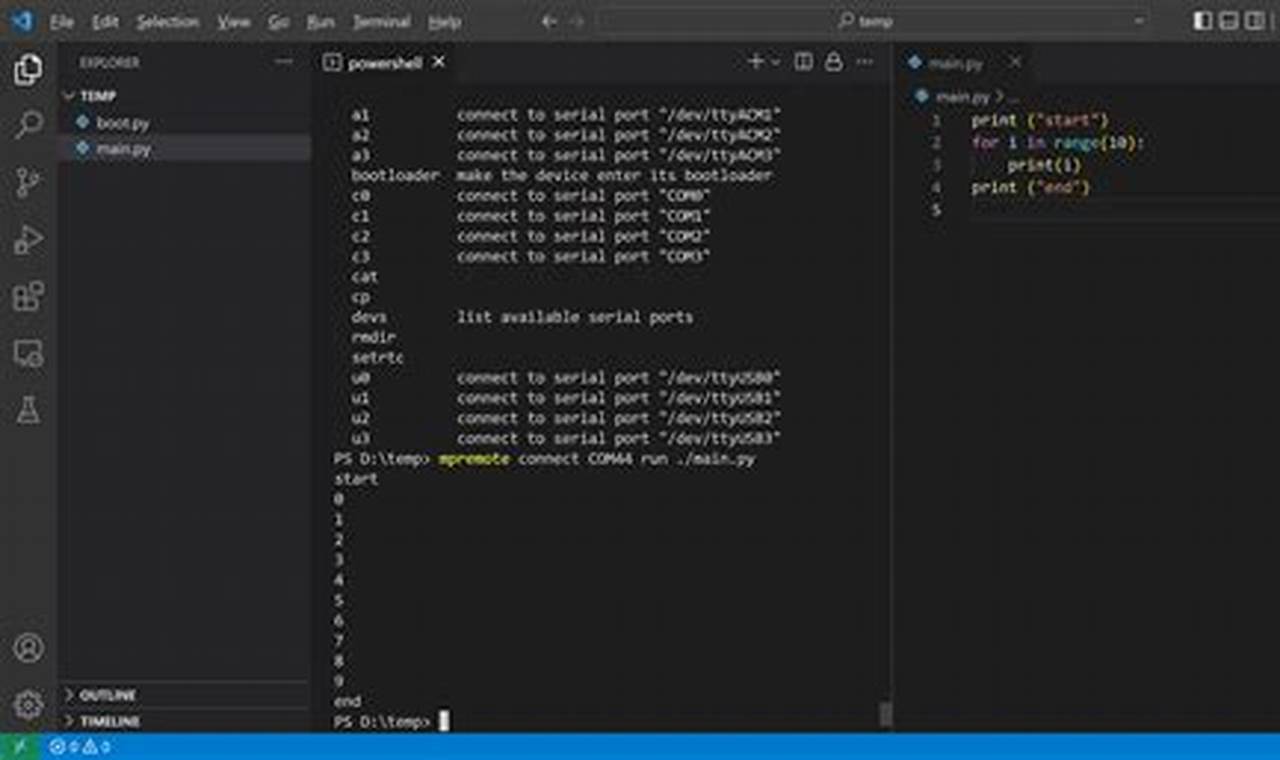1280x760 pixels.
Task: Click the EXPLORER panel title
Action: (110, 62)
